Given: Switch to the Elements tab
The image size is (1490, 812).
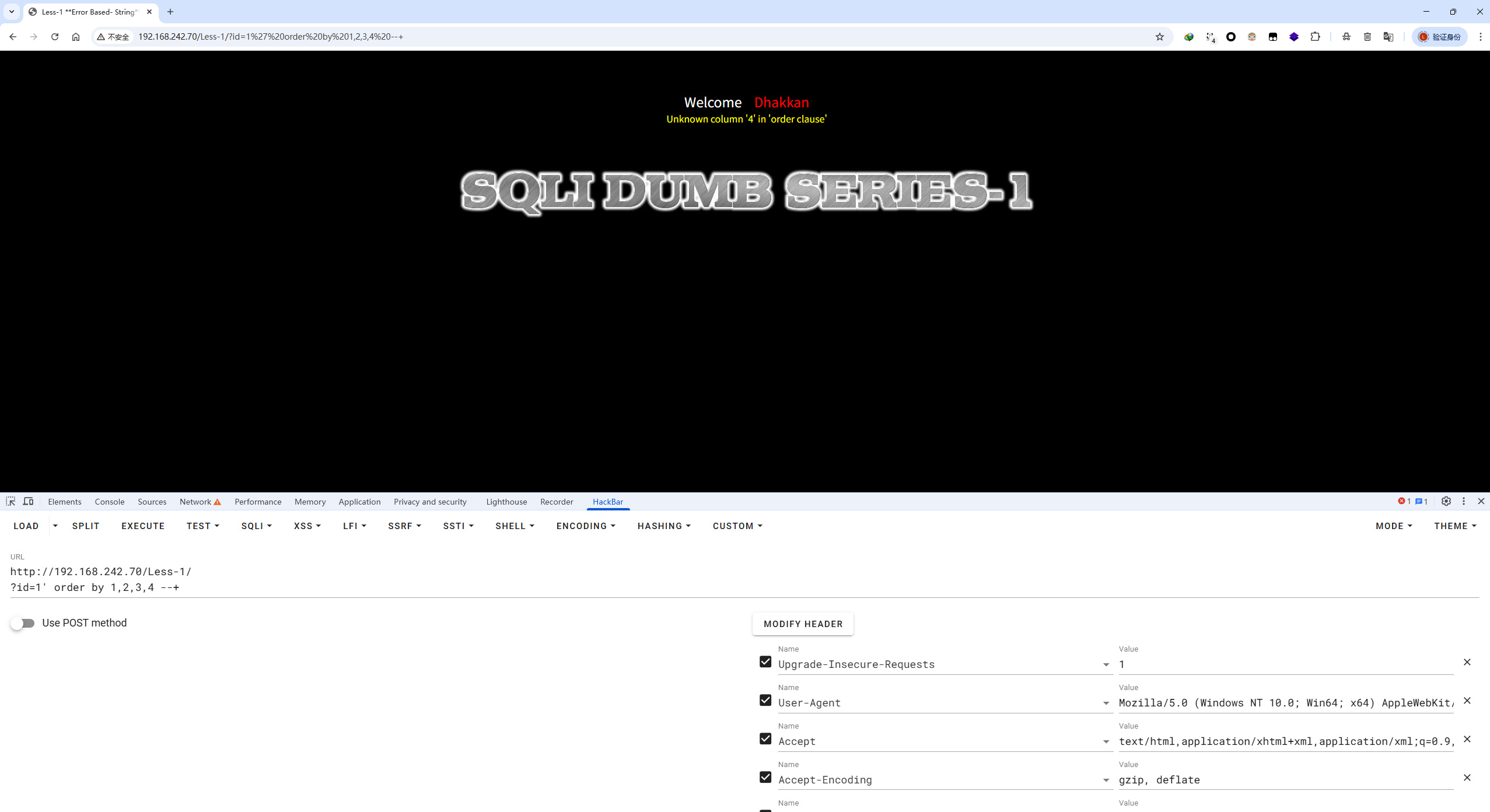Looking at the screenshot, I should [65, 502].
